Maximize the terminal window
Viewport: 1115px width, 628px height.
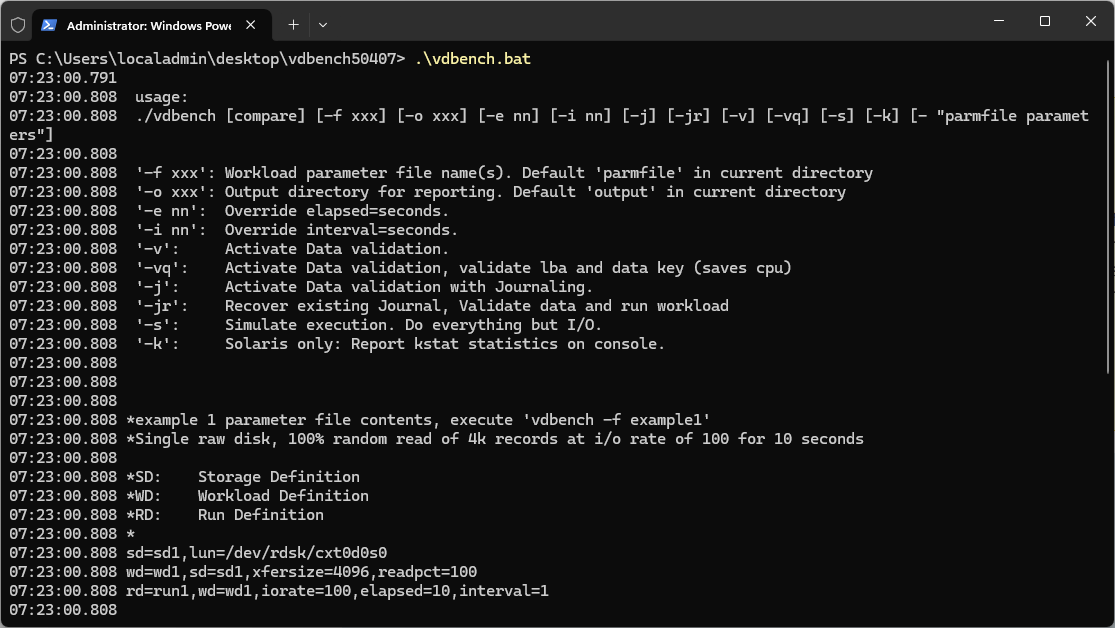click(1045, 21)
